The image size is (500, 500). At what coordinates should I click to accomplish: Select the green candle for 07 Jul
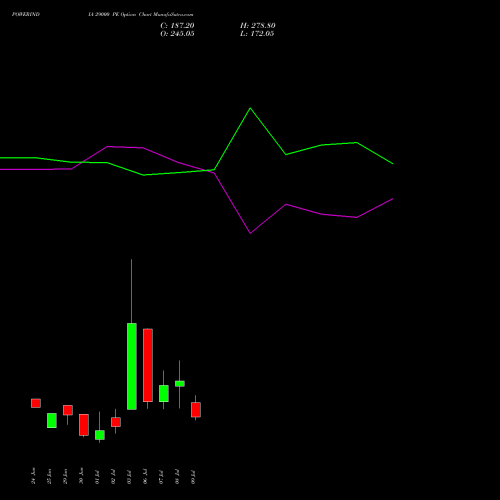tap(164, 393)
